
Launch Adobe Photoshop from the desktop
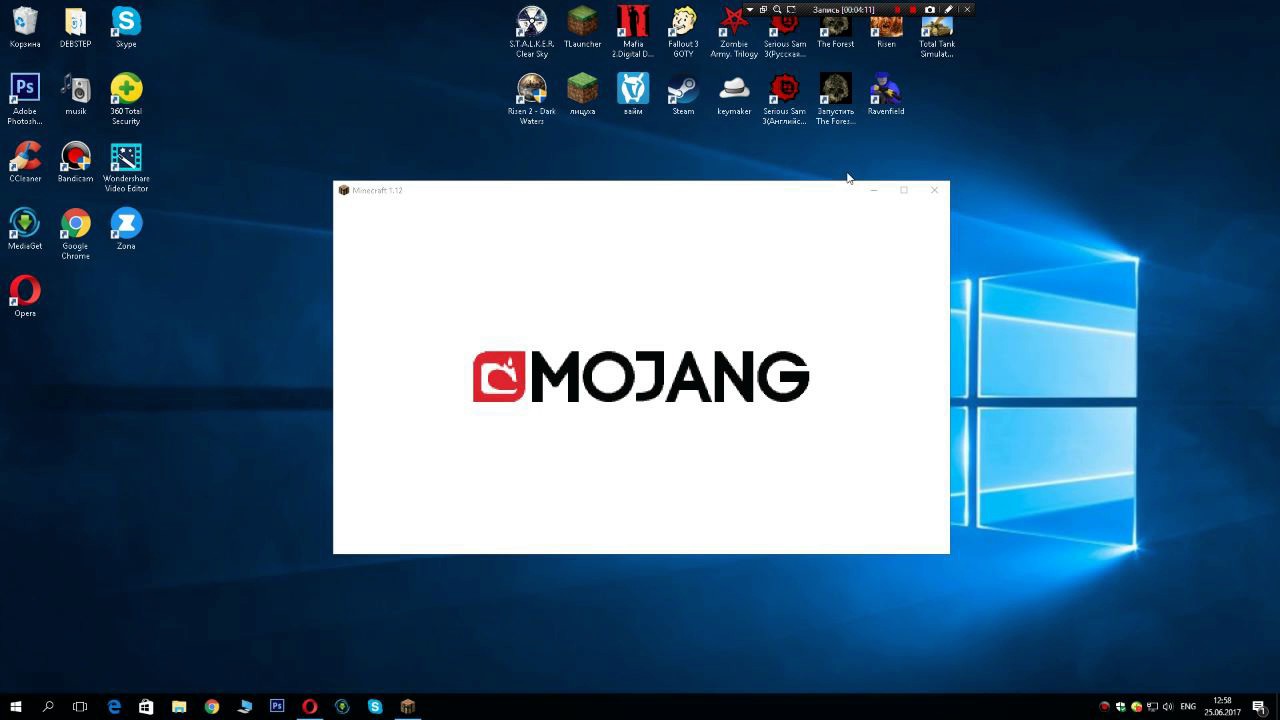click(x=25, y=98)
